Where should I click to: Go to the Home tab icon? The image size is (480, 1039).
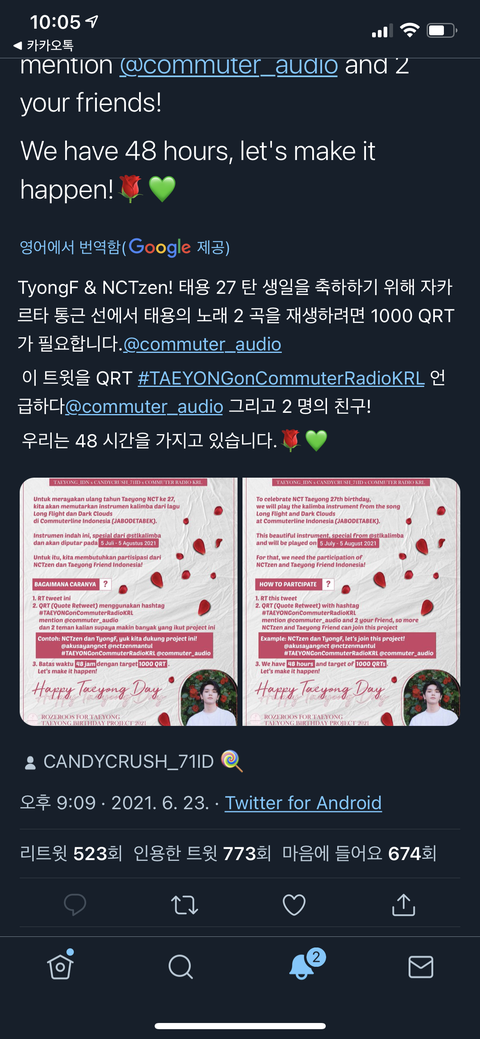point(60,965)
